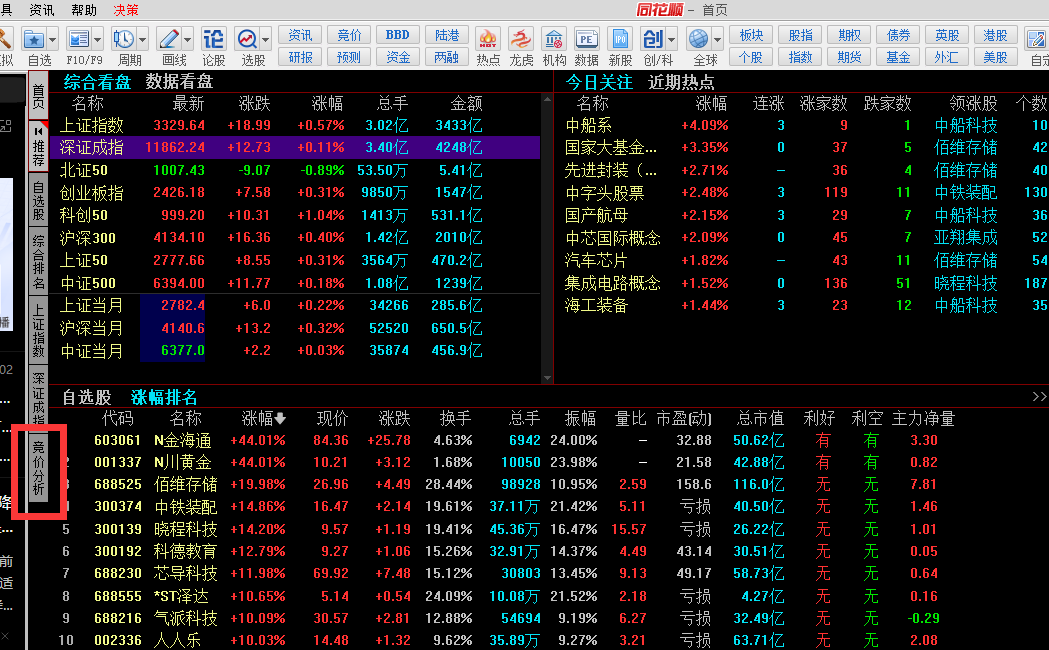This screenshot has width=1049, height=650.
Task: Click the 资金 toolbar button
Action: (398, 57)
